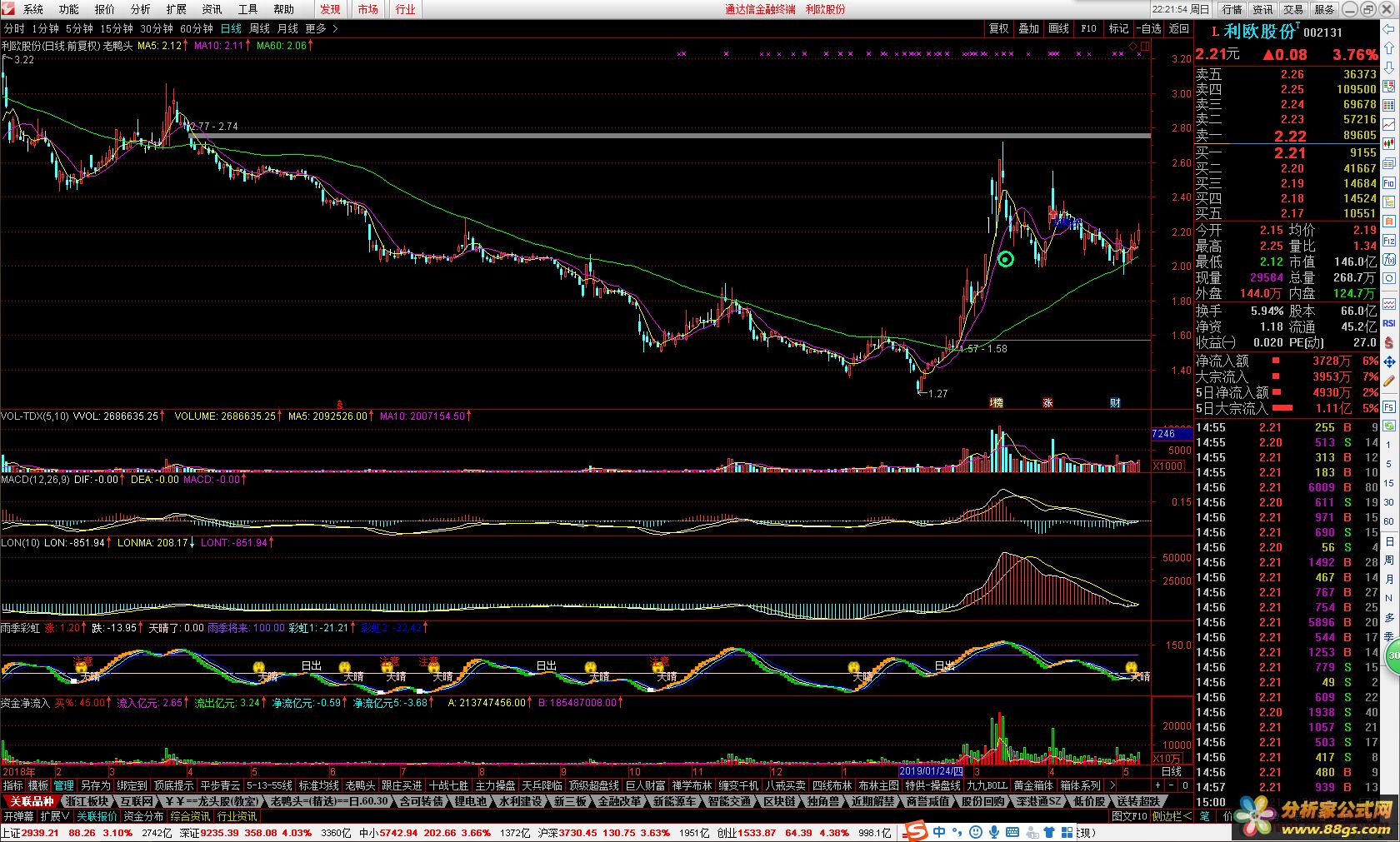The height and width of the screenshot is (842, 1400).
Task: Click the 画线 drawing button
Action: (x=1059, y=28)
